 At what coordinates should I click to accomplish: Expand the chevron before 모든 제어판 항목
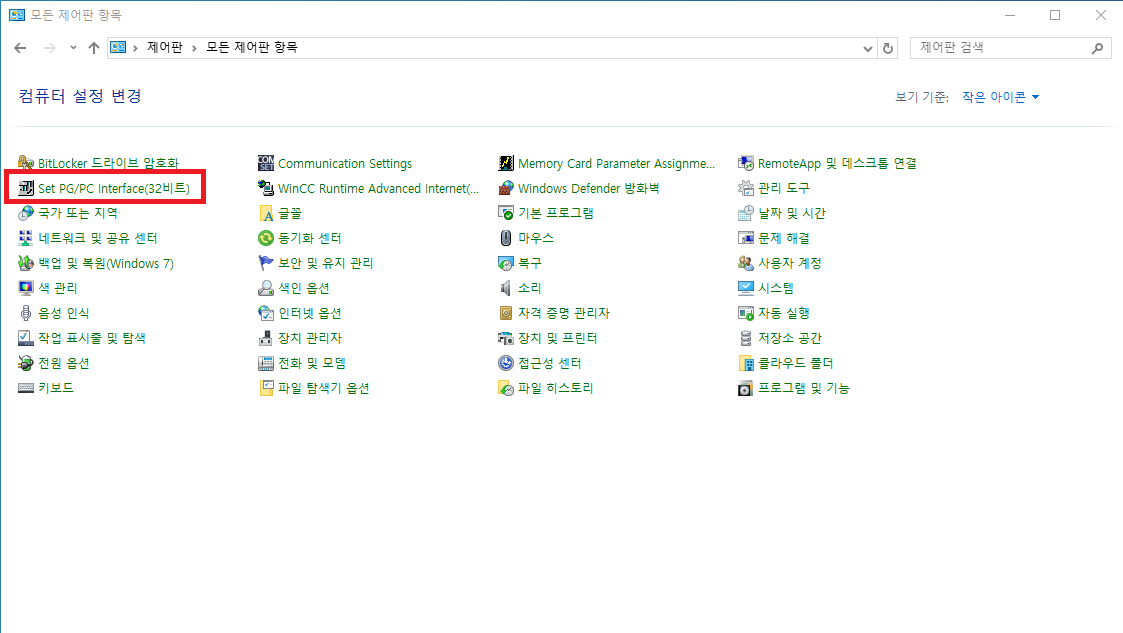coord(194,48)
